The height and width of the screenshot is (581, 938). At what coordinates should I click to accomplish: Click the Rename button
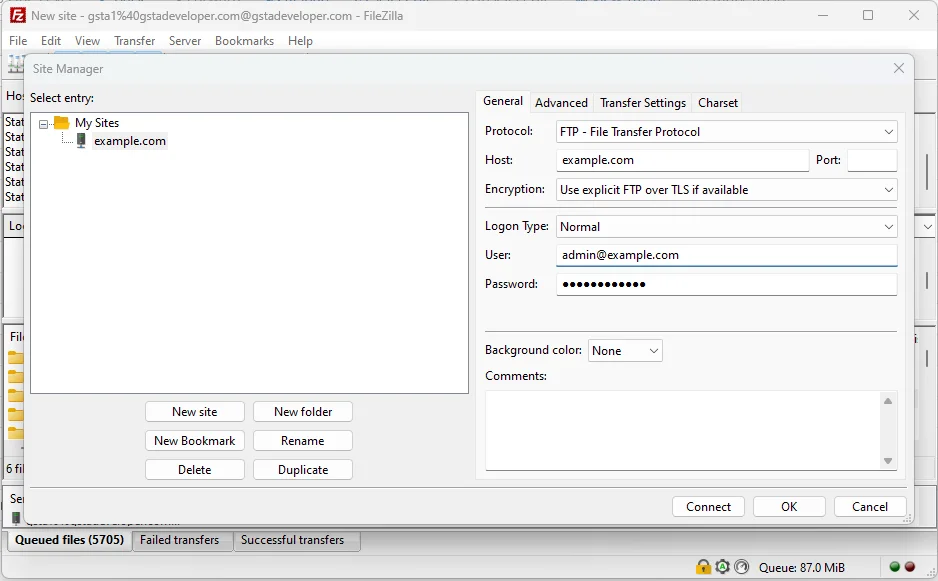pos(303,441)
